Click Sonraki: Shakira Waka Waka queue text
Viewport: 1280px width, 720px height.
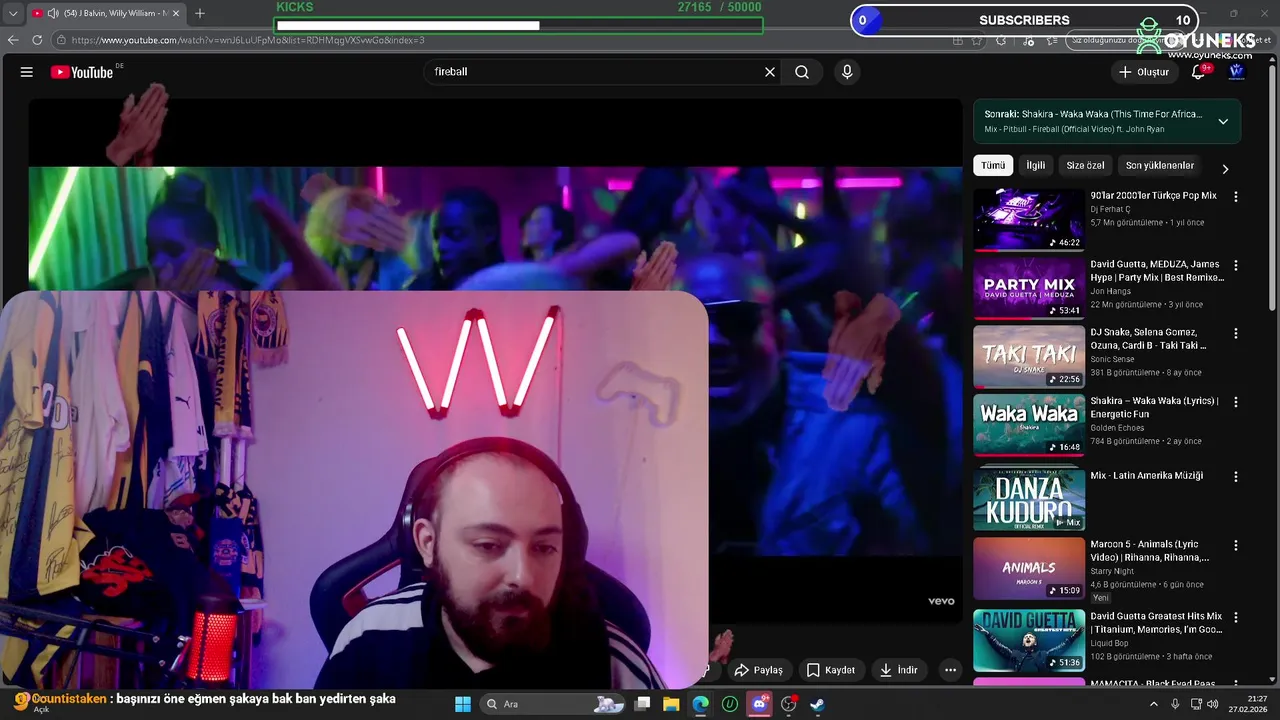click(1093, 114)
